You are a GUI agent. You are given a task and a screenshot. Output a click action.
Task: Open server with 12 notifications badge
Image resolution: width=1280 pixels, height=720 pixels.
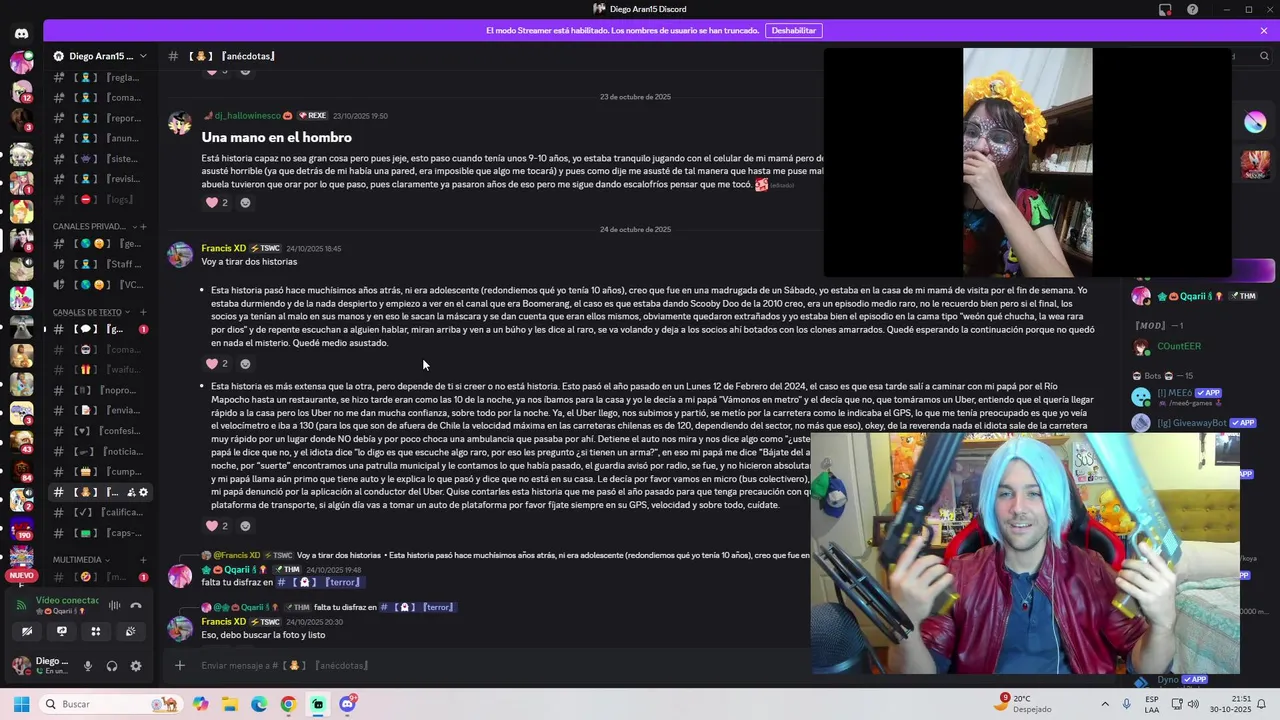(x=21, y=91)
